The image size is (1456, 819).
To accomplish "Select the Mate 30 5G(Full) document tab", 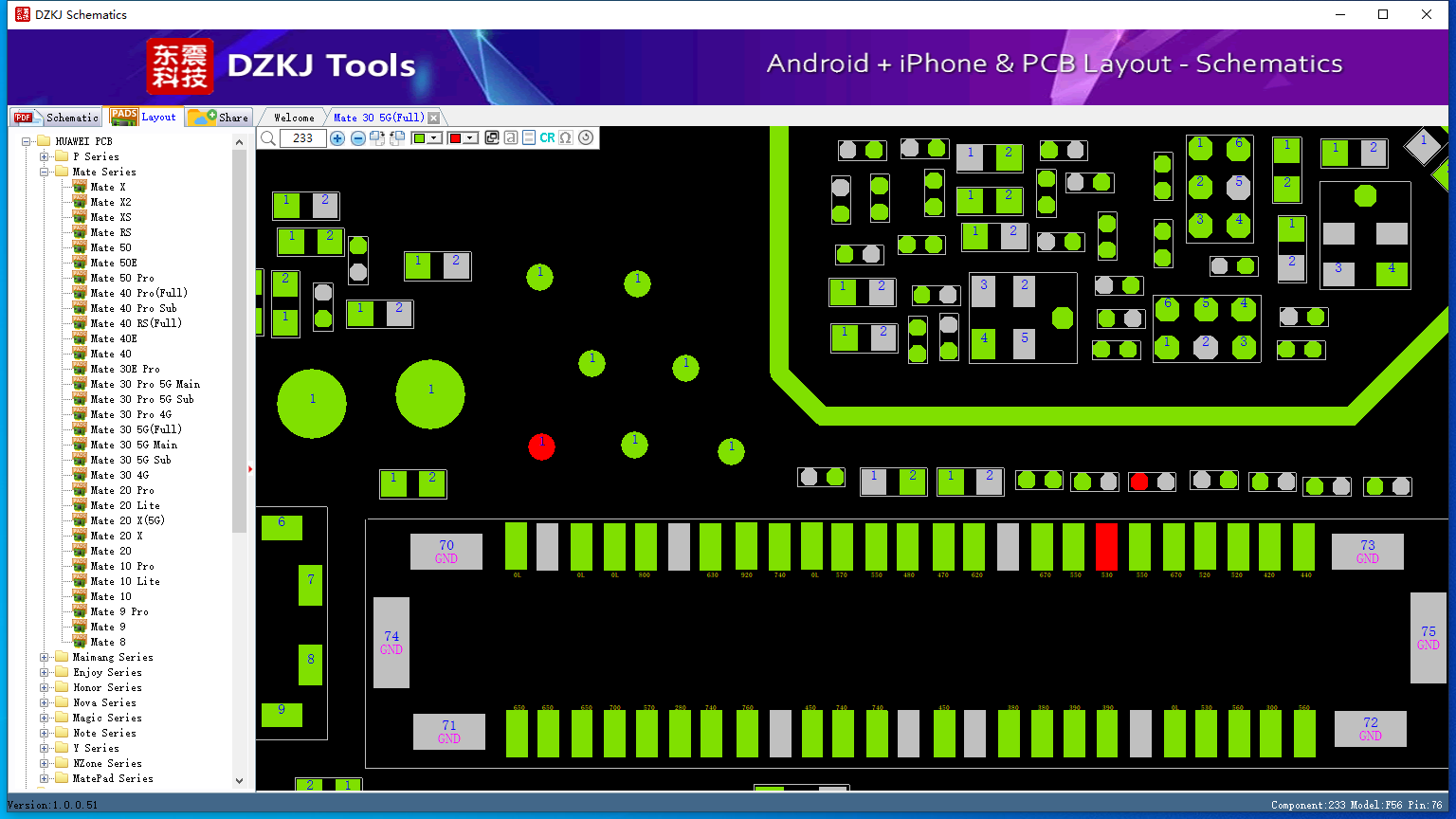I will pyautogui.click(x=378, y=118).
